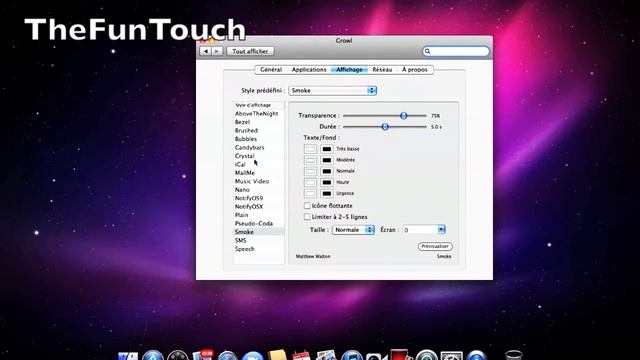Open Finder from the Dock

pyautogui.click(x=128, y=356)
